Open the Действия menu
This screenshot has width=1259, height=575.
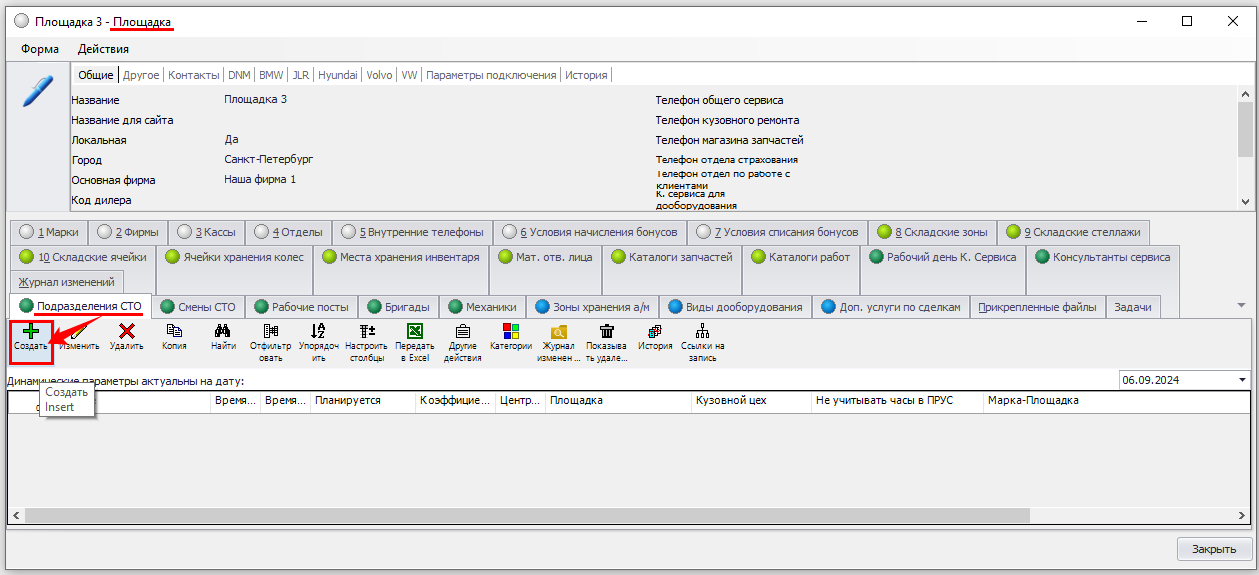(103, 49)
